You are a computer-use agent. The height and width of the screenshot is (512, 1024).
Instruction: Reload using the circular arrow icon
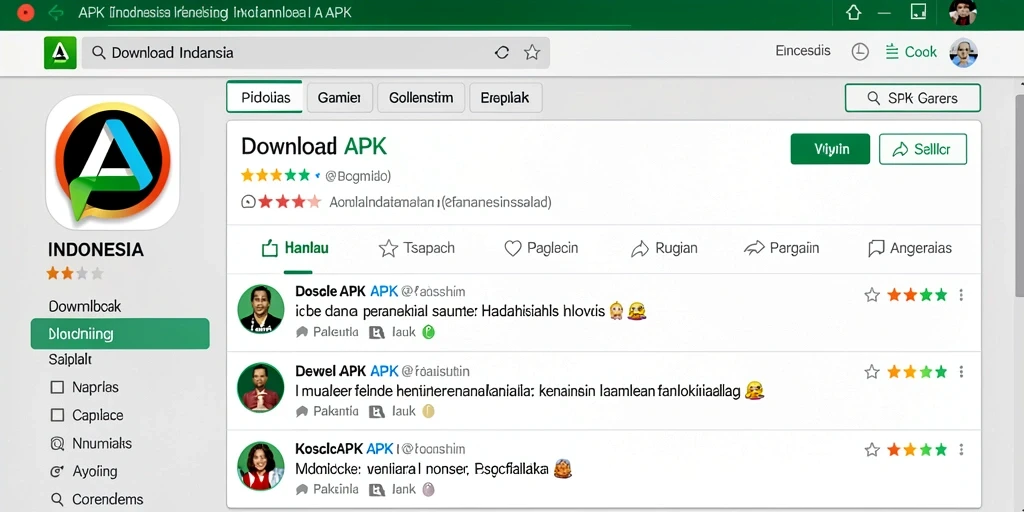[502, 53]
